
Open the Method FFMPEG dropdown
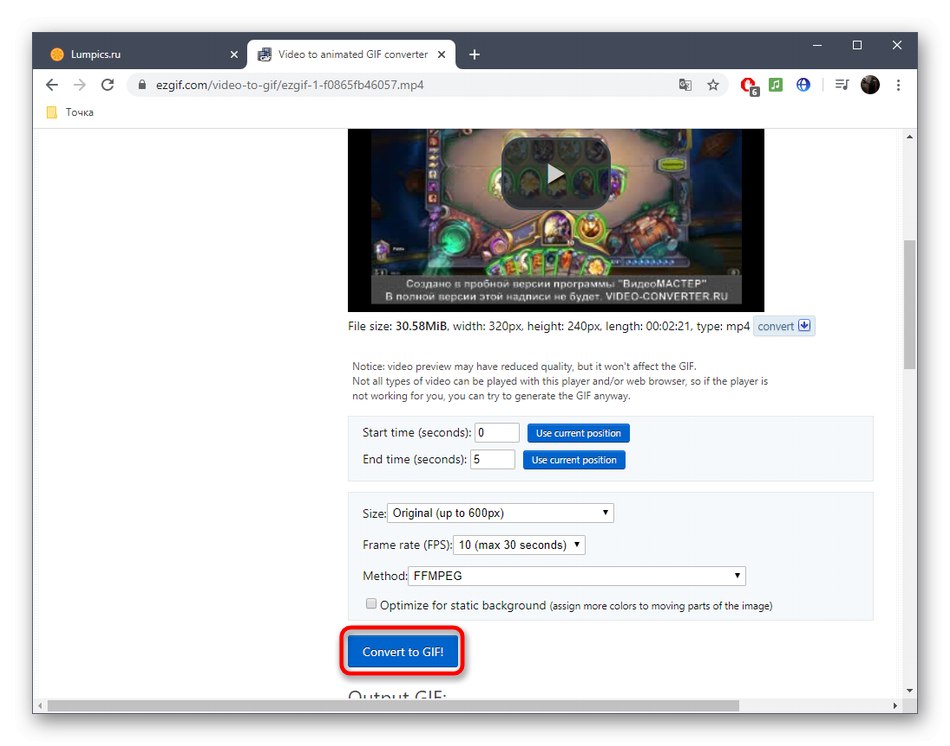577,576
